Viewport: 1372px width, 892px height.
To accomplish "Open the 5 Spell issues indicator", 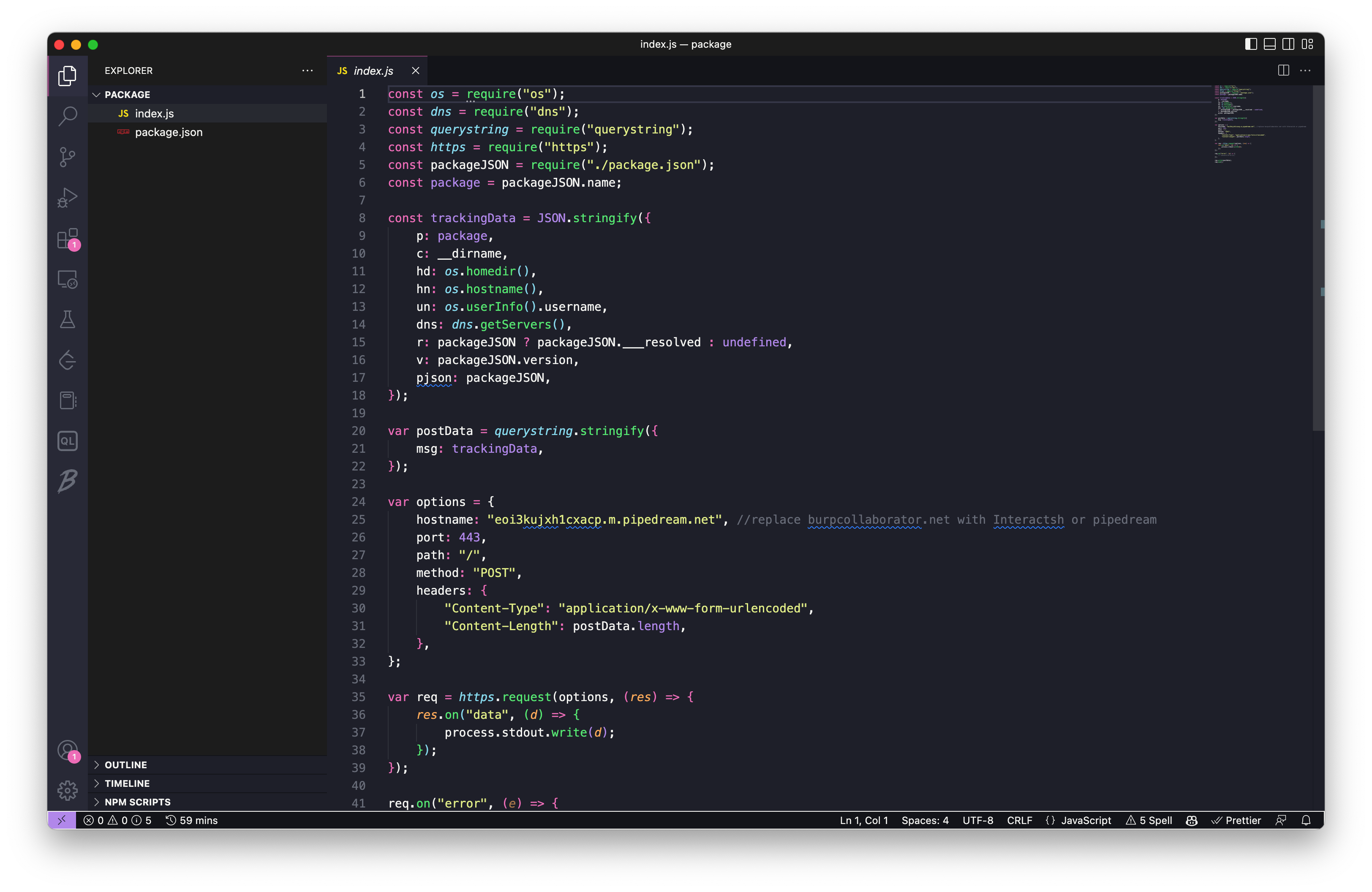I will [1149, 820].
